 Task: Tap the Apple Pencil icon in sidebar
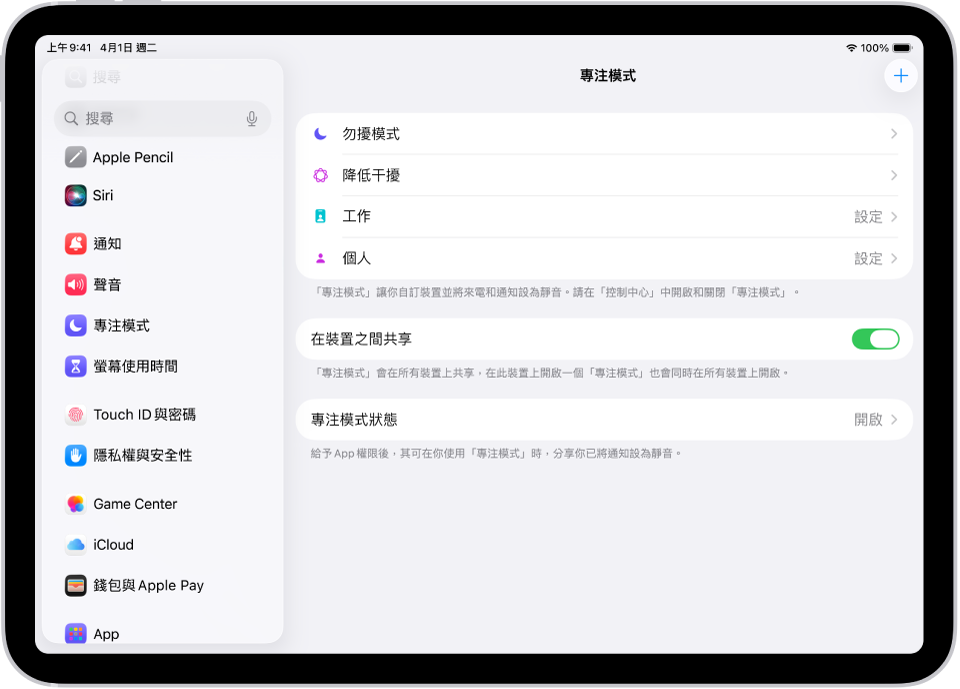(75, 157)
